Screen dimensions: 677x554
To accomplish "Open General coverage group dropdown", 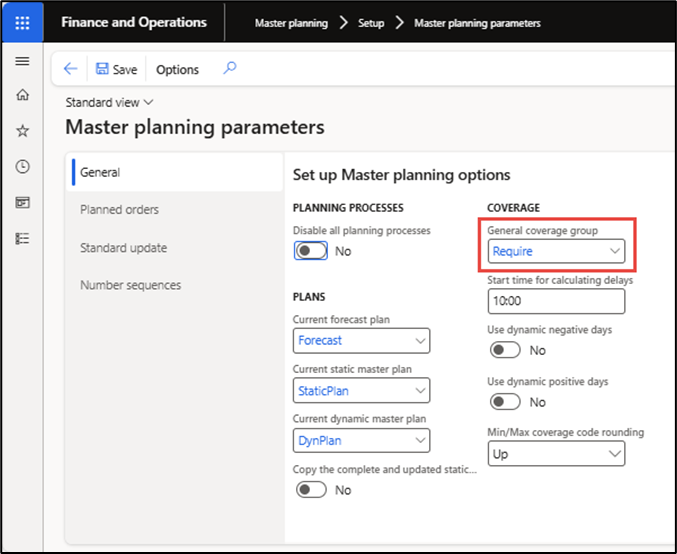I will (x=556, y=251).
